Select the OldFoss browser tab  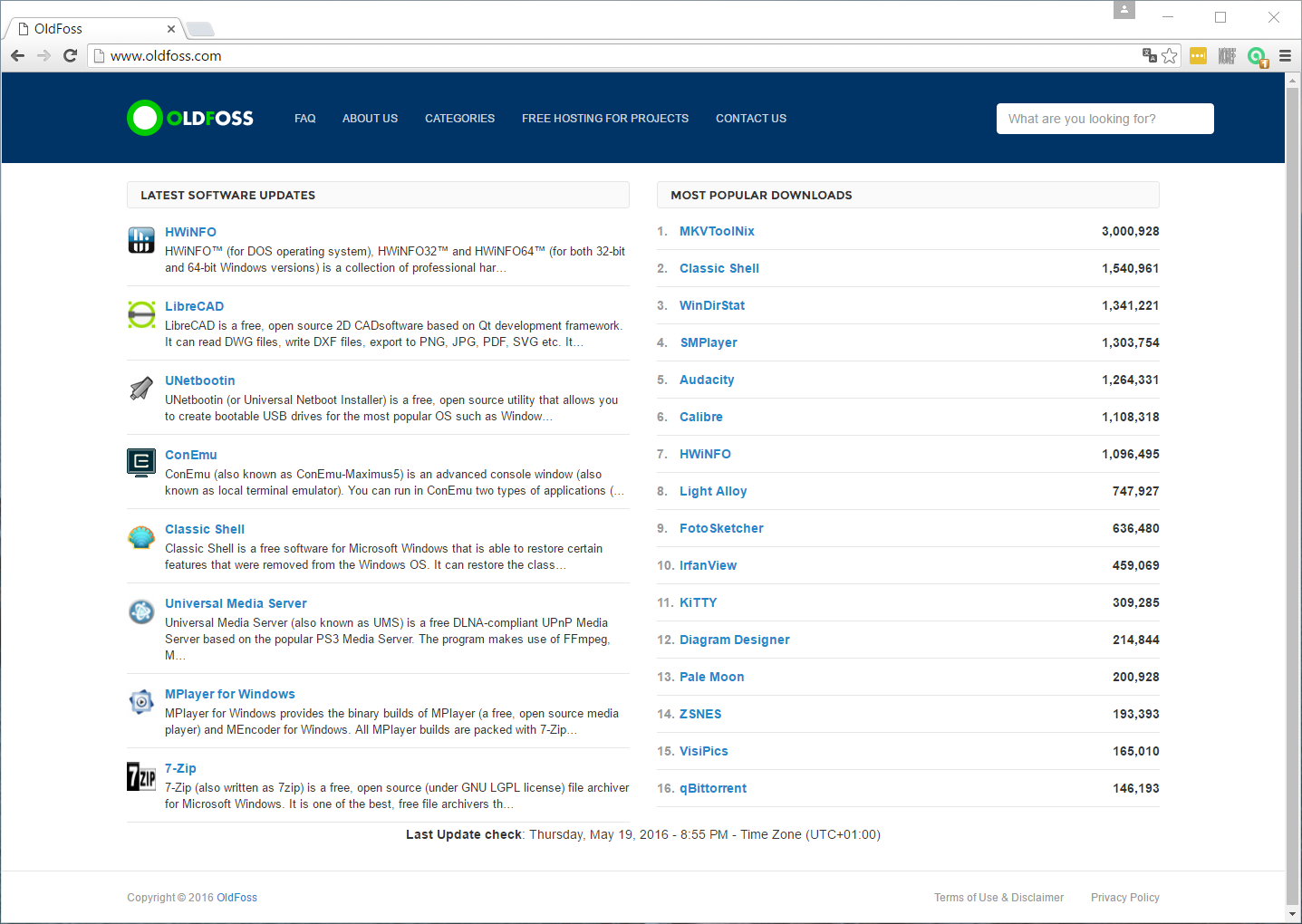pos(86,28)
